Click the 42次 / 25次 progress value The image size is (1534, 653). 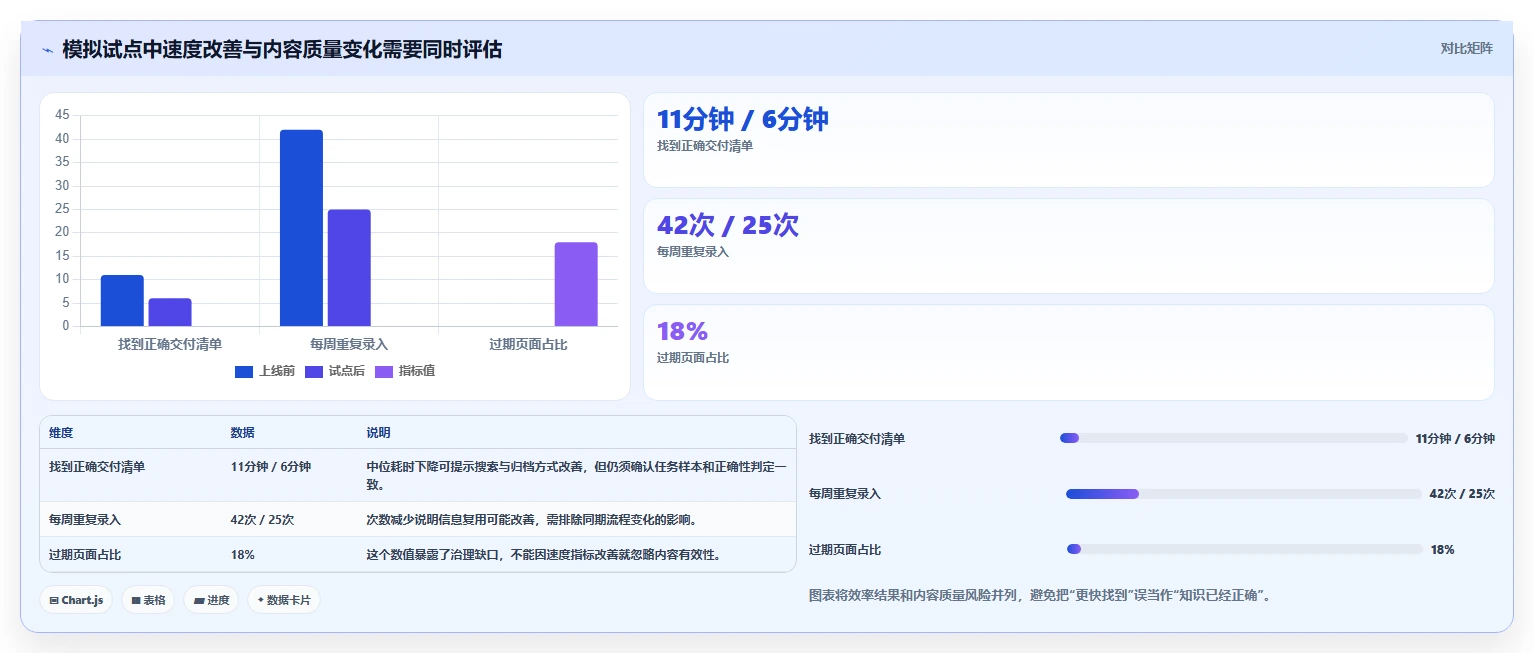(x=1462, y=494)
